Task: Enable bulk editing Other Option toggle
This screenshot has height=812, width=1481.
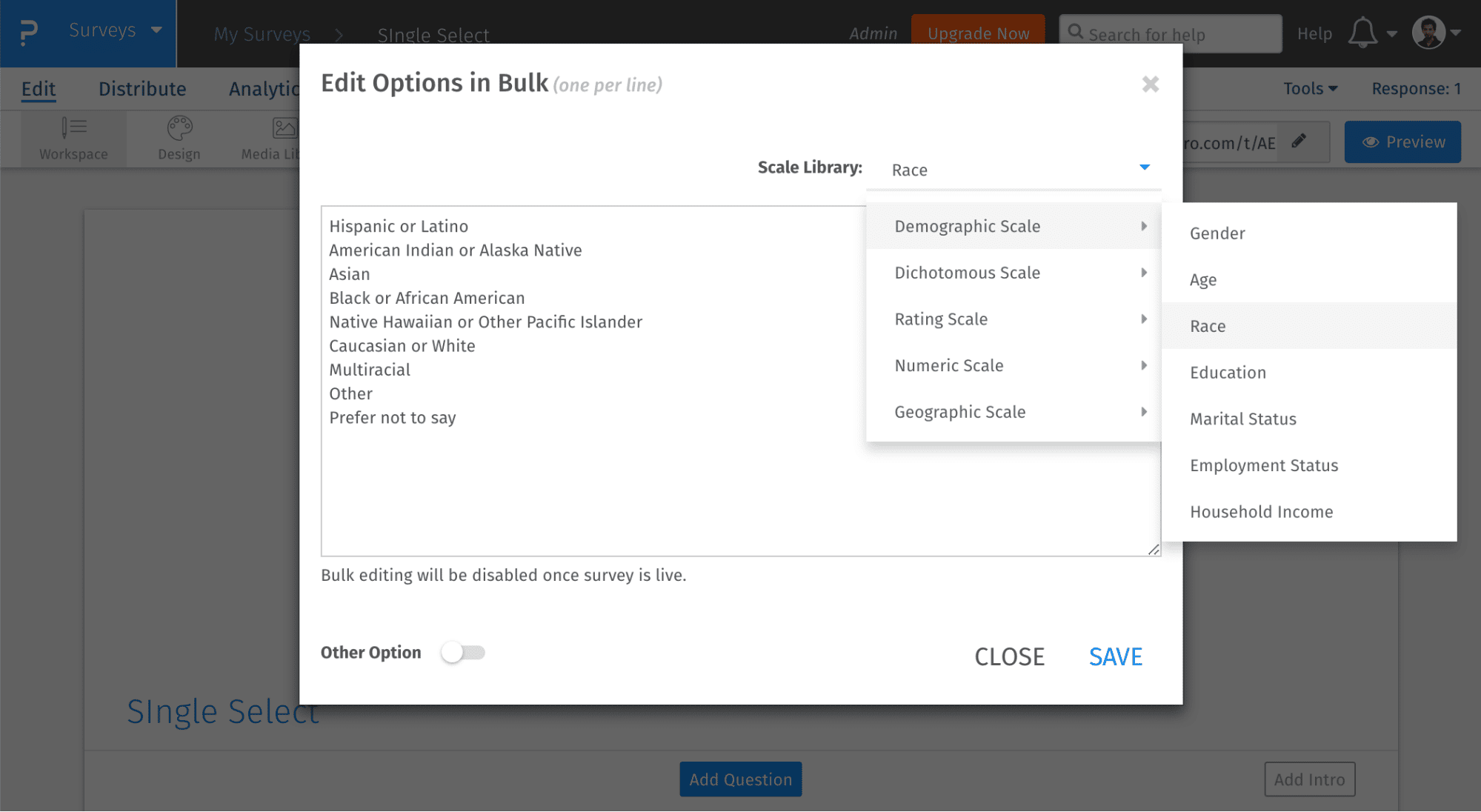Action: click(x=464, y=652)
